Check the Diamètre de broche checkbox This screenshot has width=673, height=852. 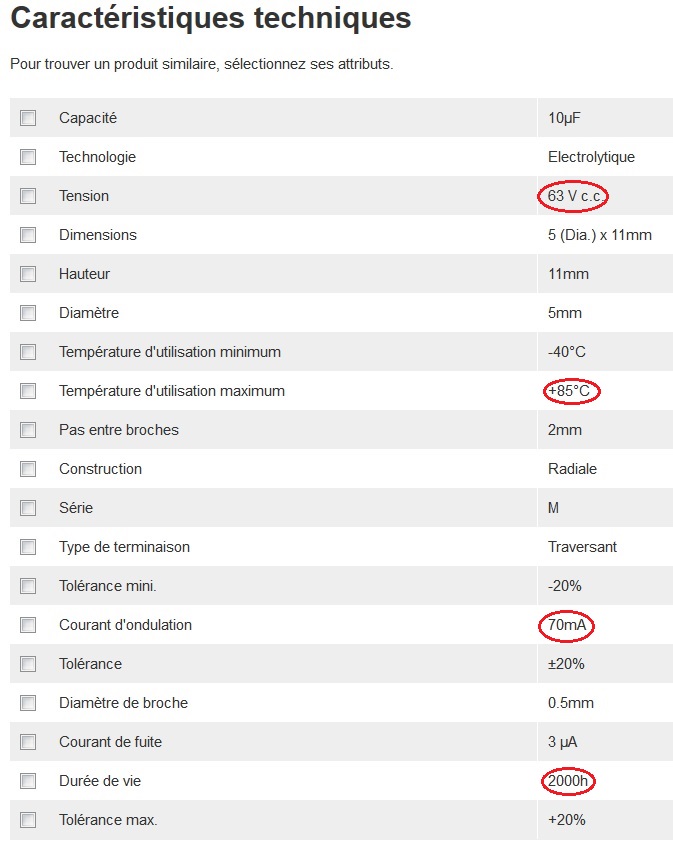coord(28,703)
